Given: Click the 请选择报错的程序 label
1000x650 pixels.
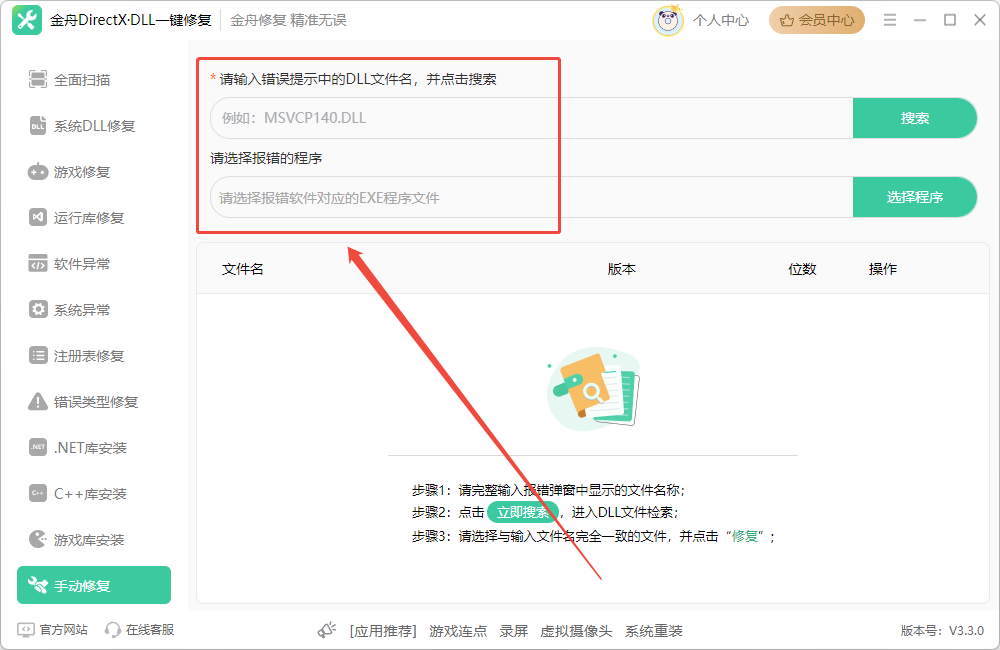Looking at the screenshot, I should 266,158.
